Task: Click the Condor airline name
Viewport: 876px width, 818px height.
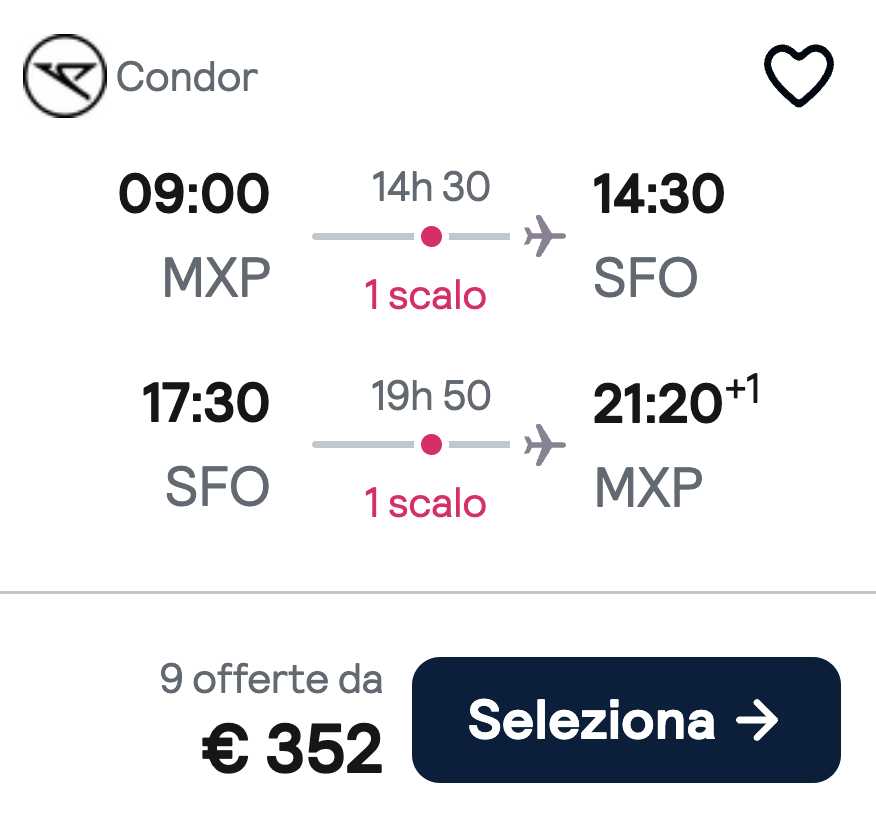Action: pos(187,77)
